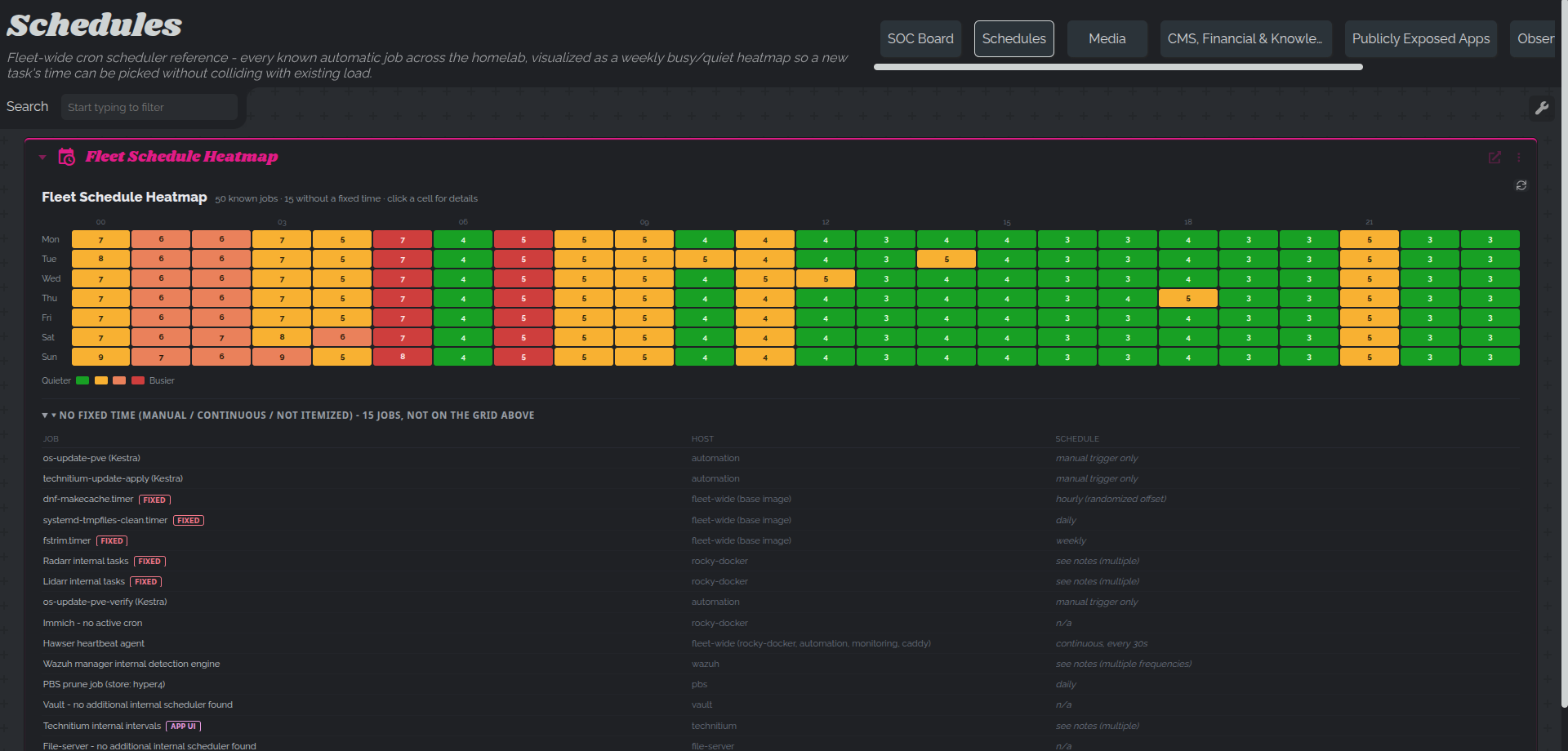
Task: Select the File-server no additional scheduler row
Action: coord(781,745)
